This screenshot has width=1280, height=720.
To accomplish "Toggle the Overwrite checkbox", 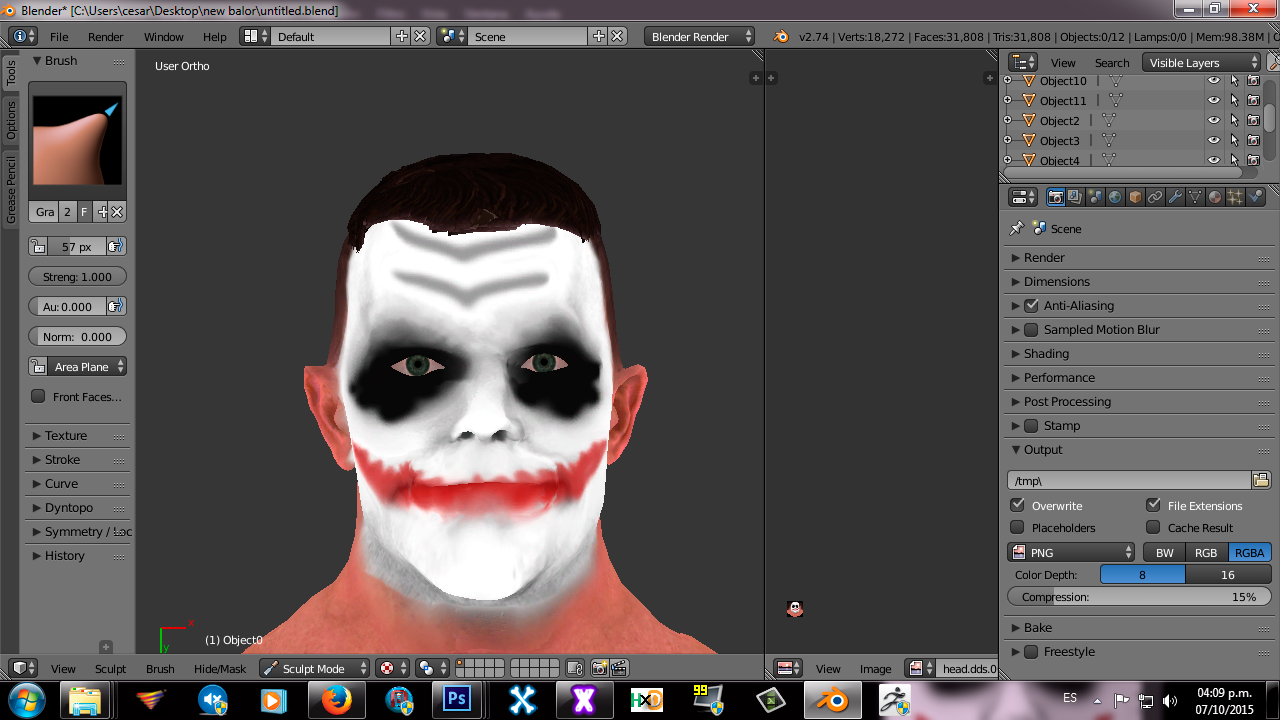I will pyautogui.click(x=1018, y=505).
